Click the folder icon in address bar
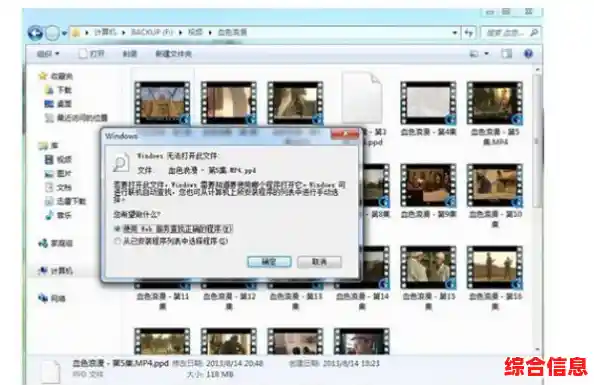The height and width of the screenshot is (385, 594). [x=76, y=33]
